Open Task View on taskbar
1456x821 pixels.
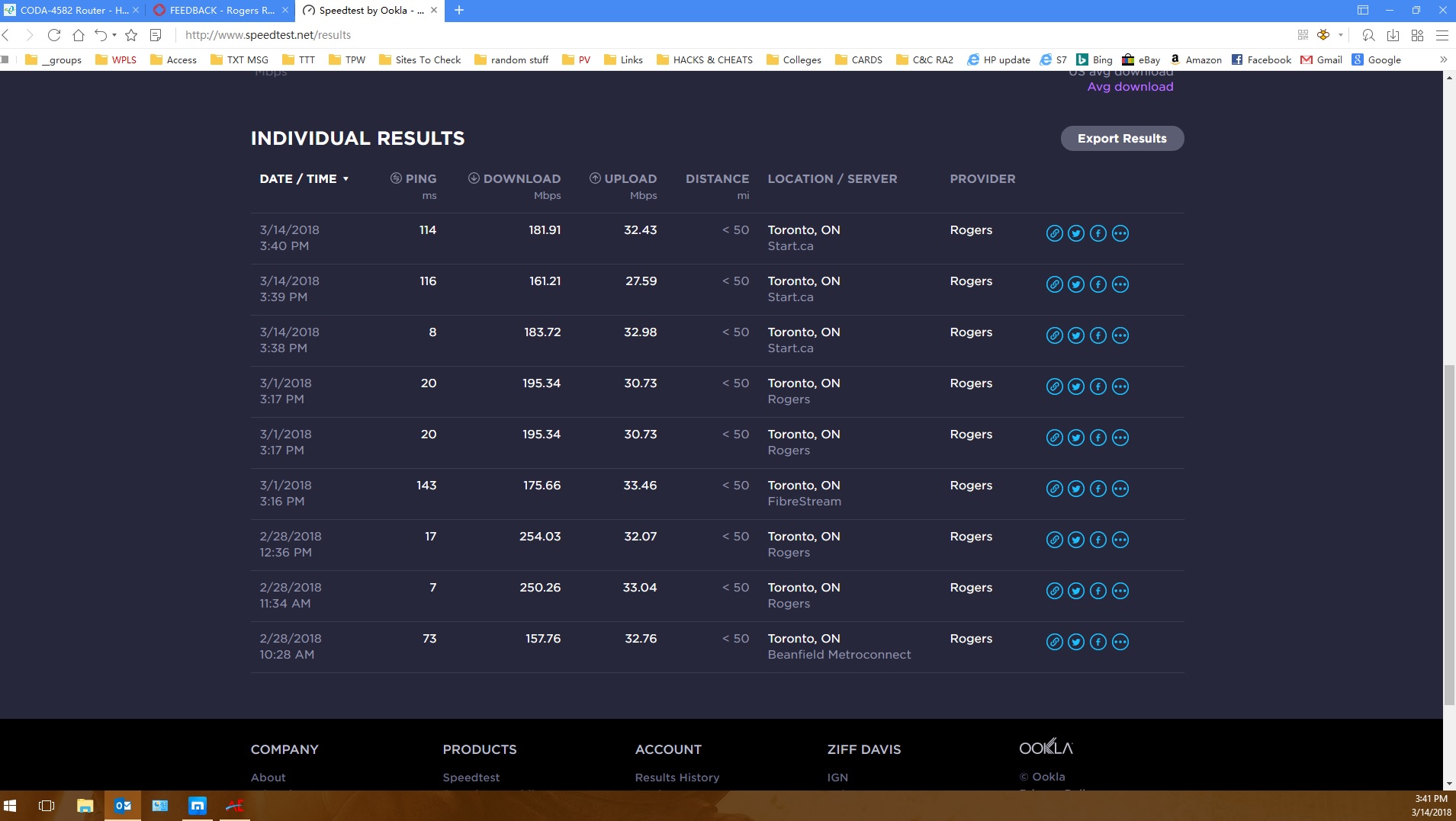click(47, 806)
